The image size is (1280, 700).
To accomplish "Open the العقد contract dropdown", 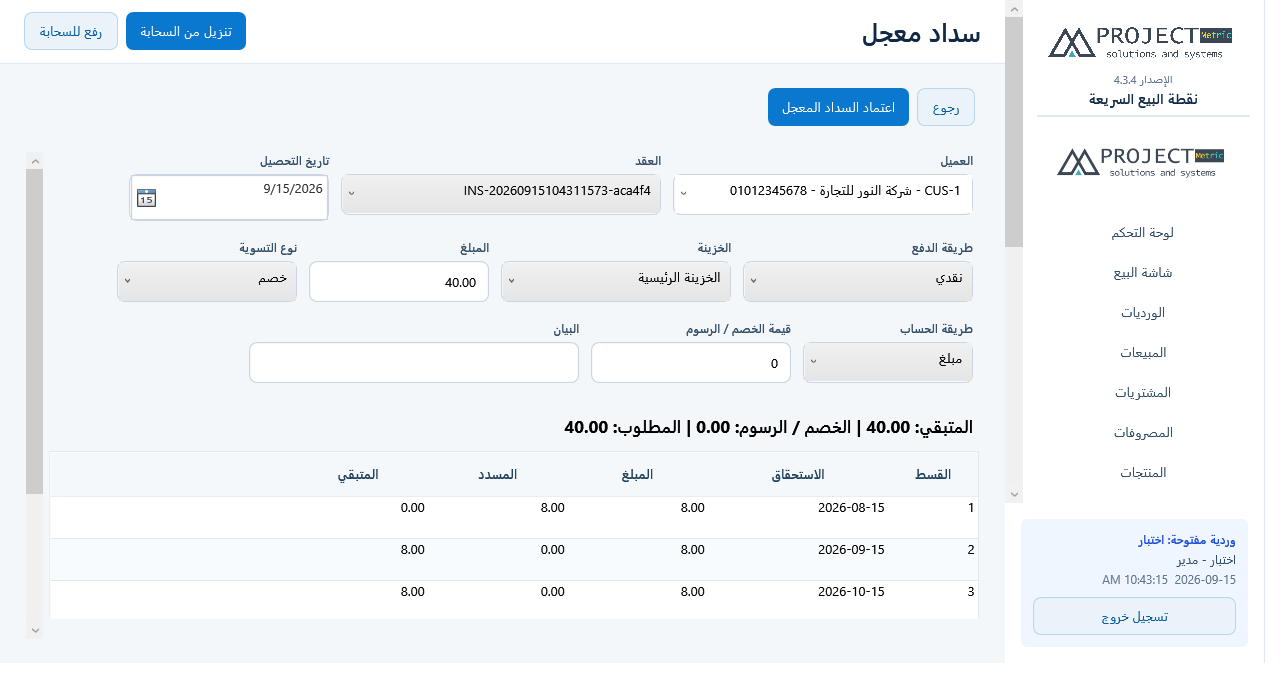I will (x=501, y=194).
